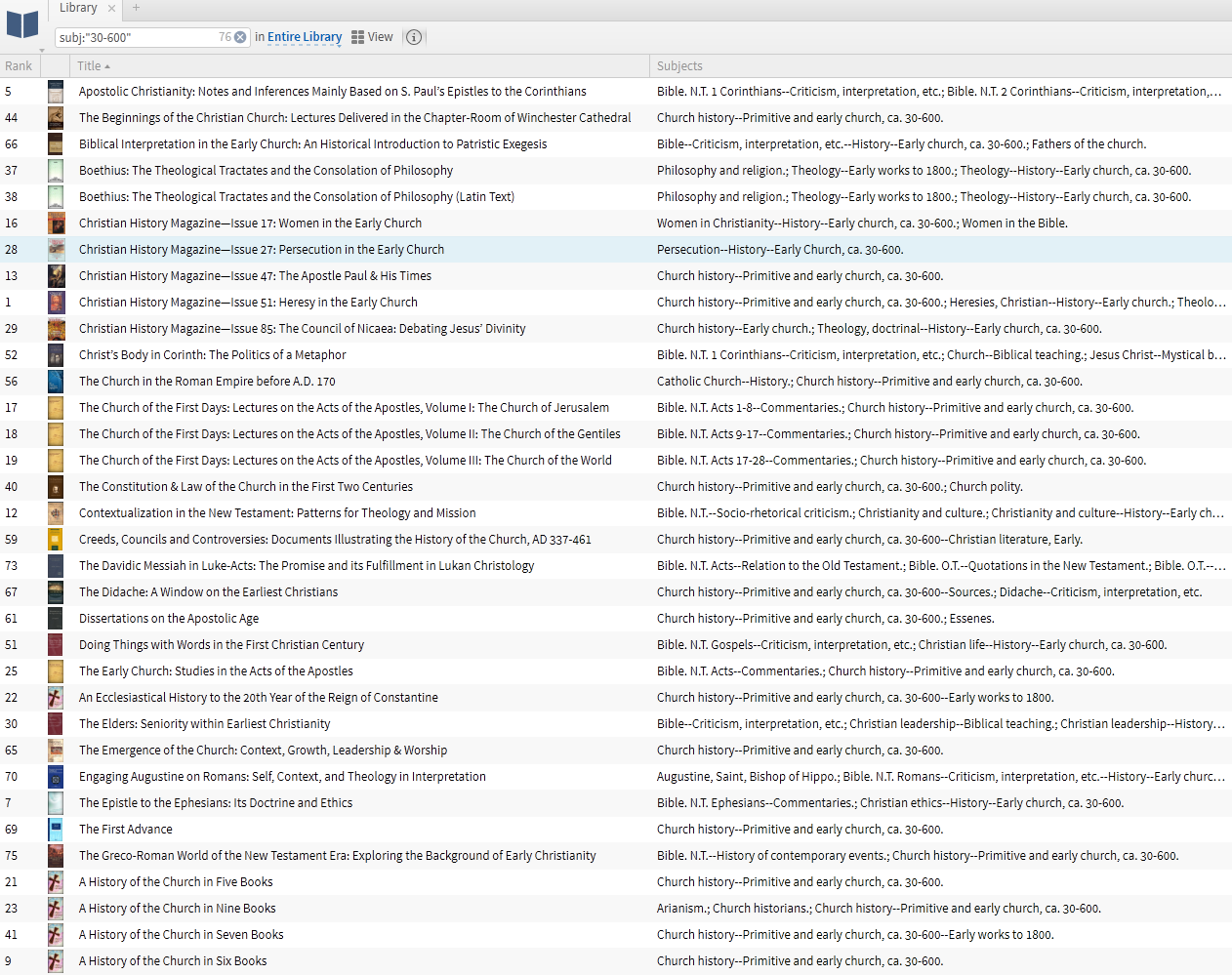Open The Church of the First Days Volume III
Screen dimensions: 1232x975
coord(346,461)
